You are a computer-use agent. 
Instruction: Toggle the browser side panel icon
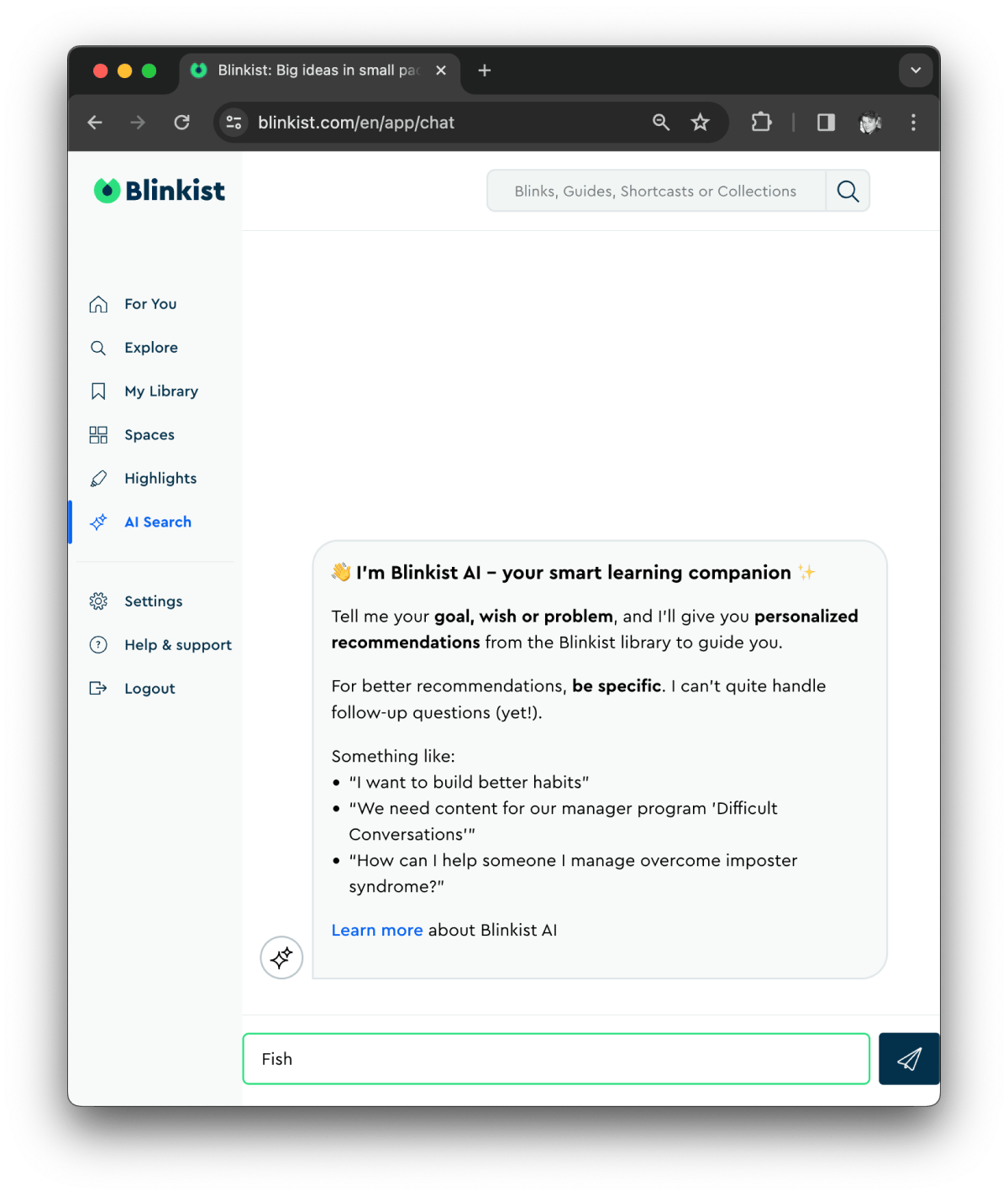826,123
